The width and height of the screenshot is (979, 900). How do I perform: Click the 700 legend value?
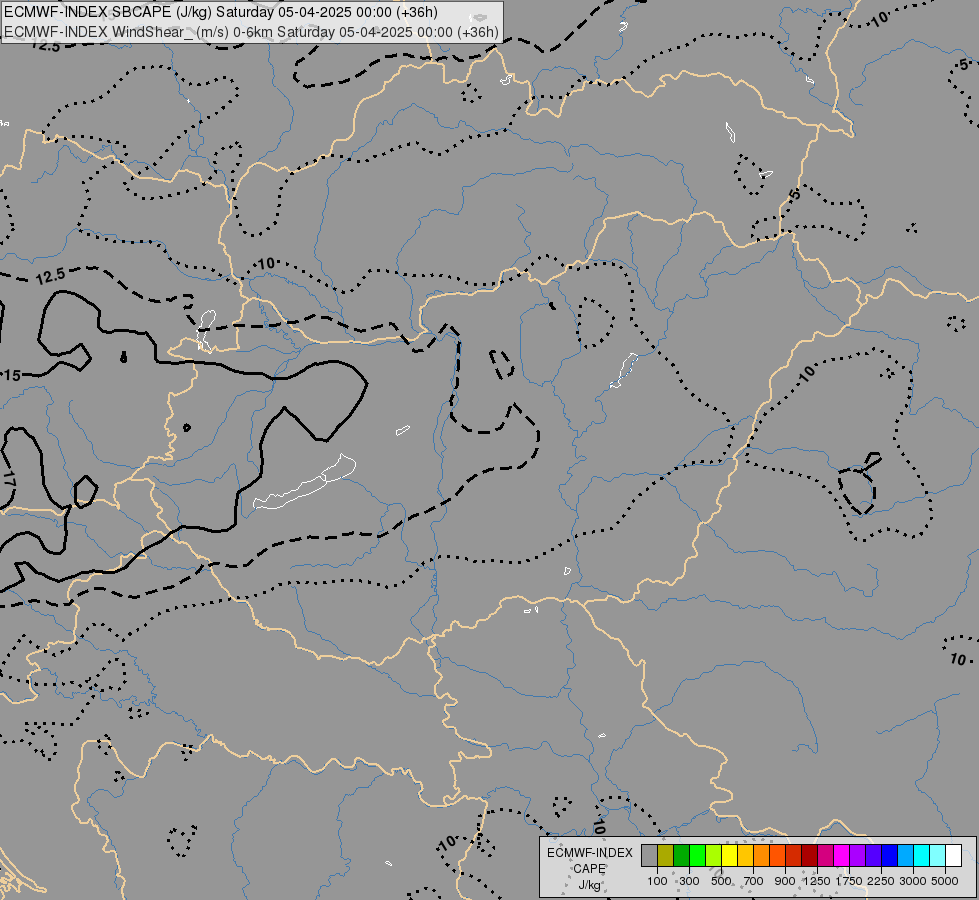[x=754, y=881]
